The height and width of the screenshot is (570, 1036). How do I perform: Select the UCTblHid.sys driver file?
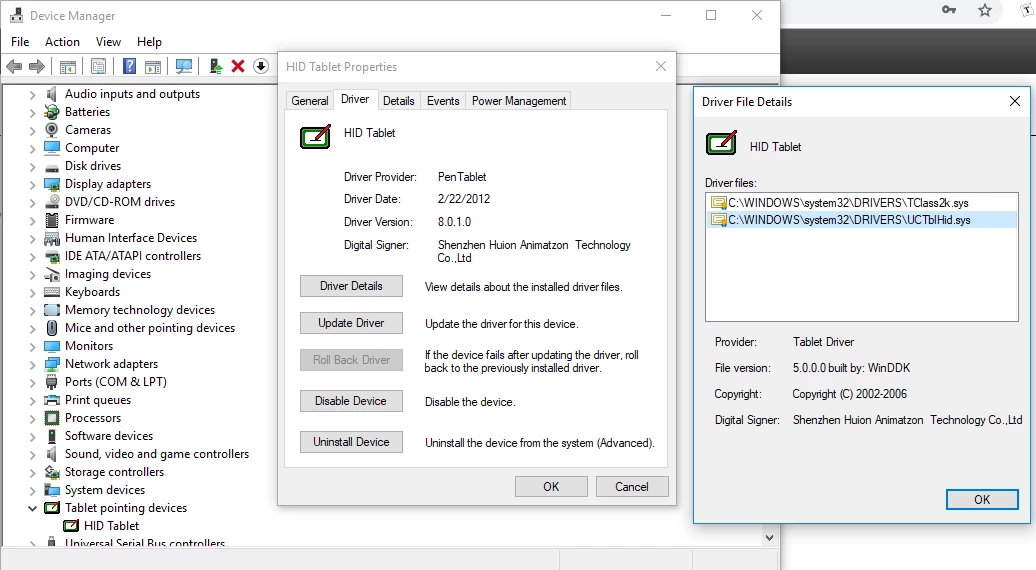point(862,220)
